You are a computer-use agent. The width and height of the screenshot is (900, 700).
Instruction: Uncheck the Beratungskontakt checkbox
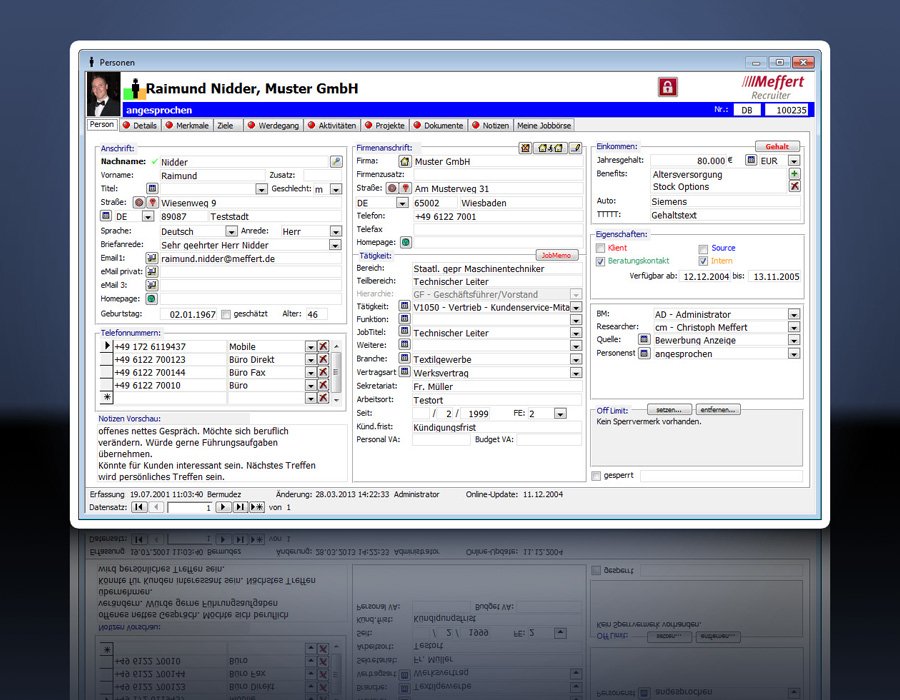(600, 261)
